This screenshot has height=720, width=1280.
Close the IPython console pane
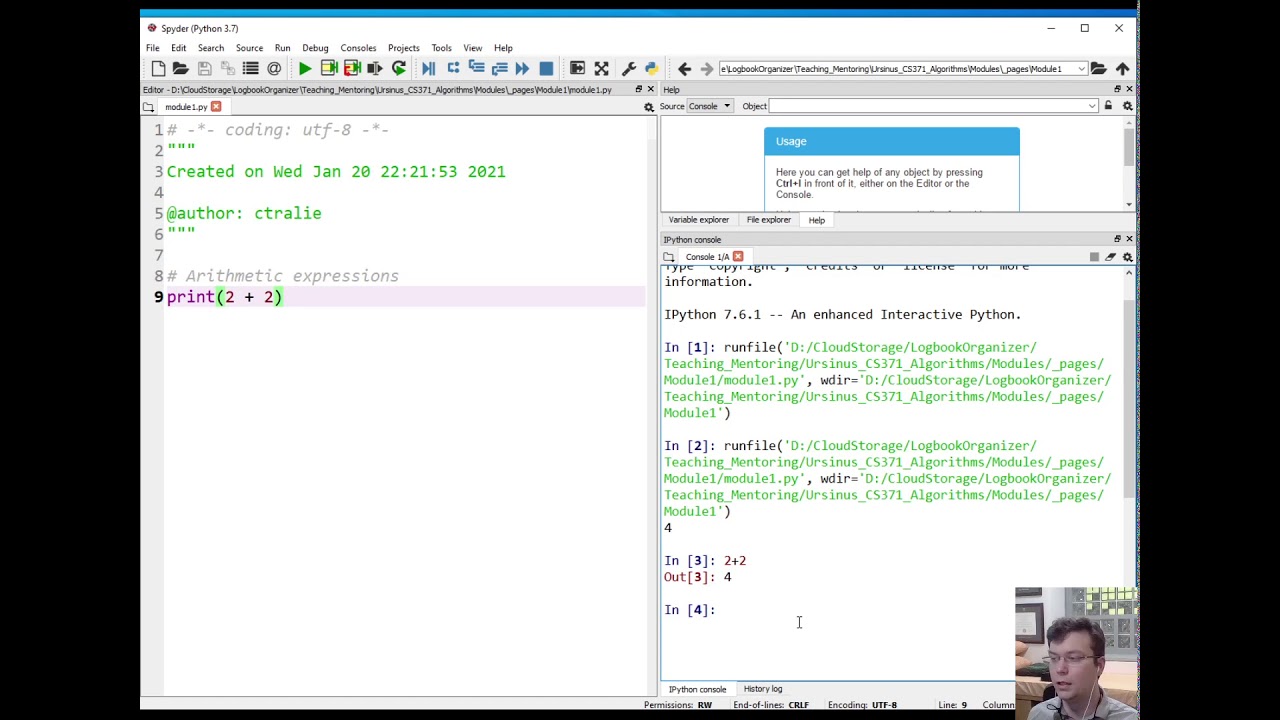1129,239
